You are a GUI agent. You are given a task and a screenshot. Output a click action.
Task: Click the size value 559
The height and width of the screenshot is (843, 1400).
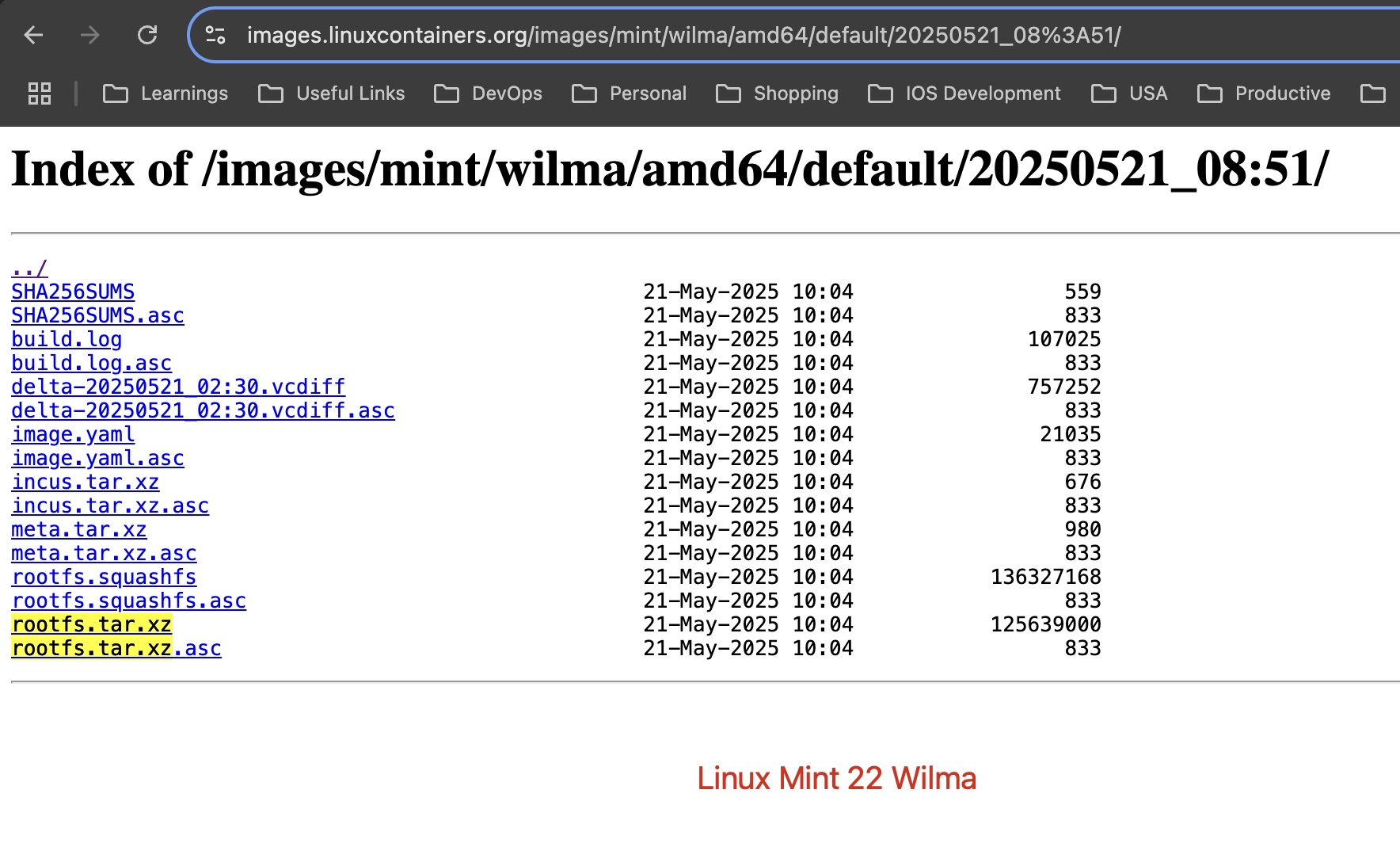1082,292
